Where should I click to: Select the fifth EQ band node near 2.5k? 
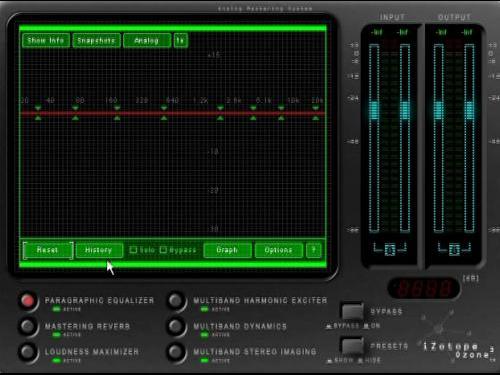click(x=220, y=113)
